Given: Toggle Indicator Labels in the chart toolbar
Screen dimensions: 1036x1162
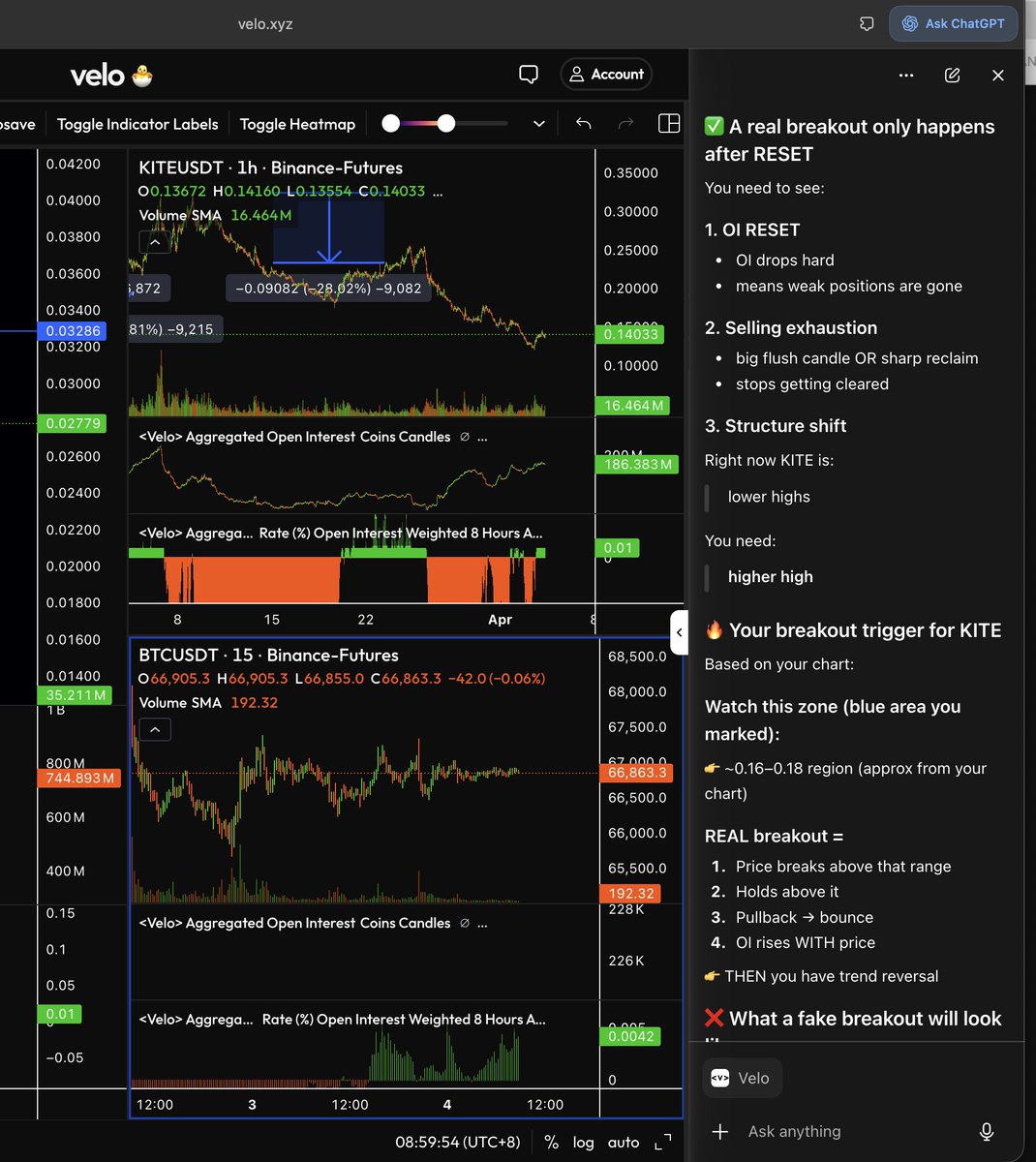Looking at the screenshot, I should 137,124.
